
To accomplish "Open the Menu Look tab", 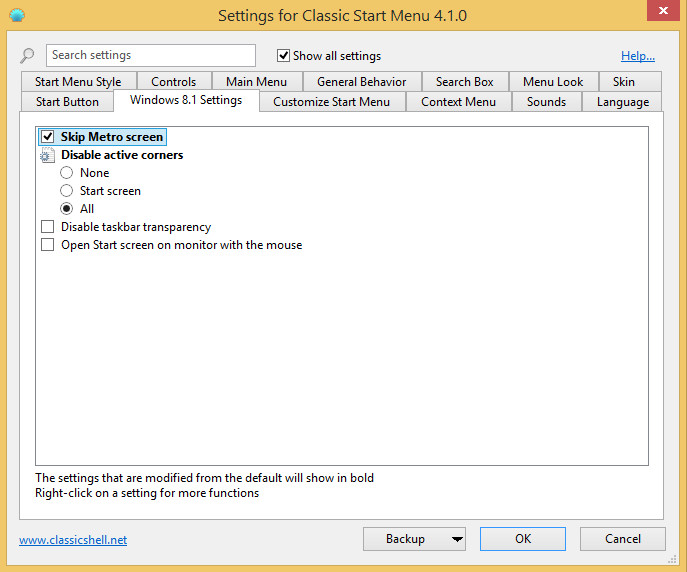I will coord(553,82).
